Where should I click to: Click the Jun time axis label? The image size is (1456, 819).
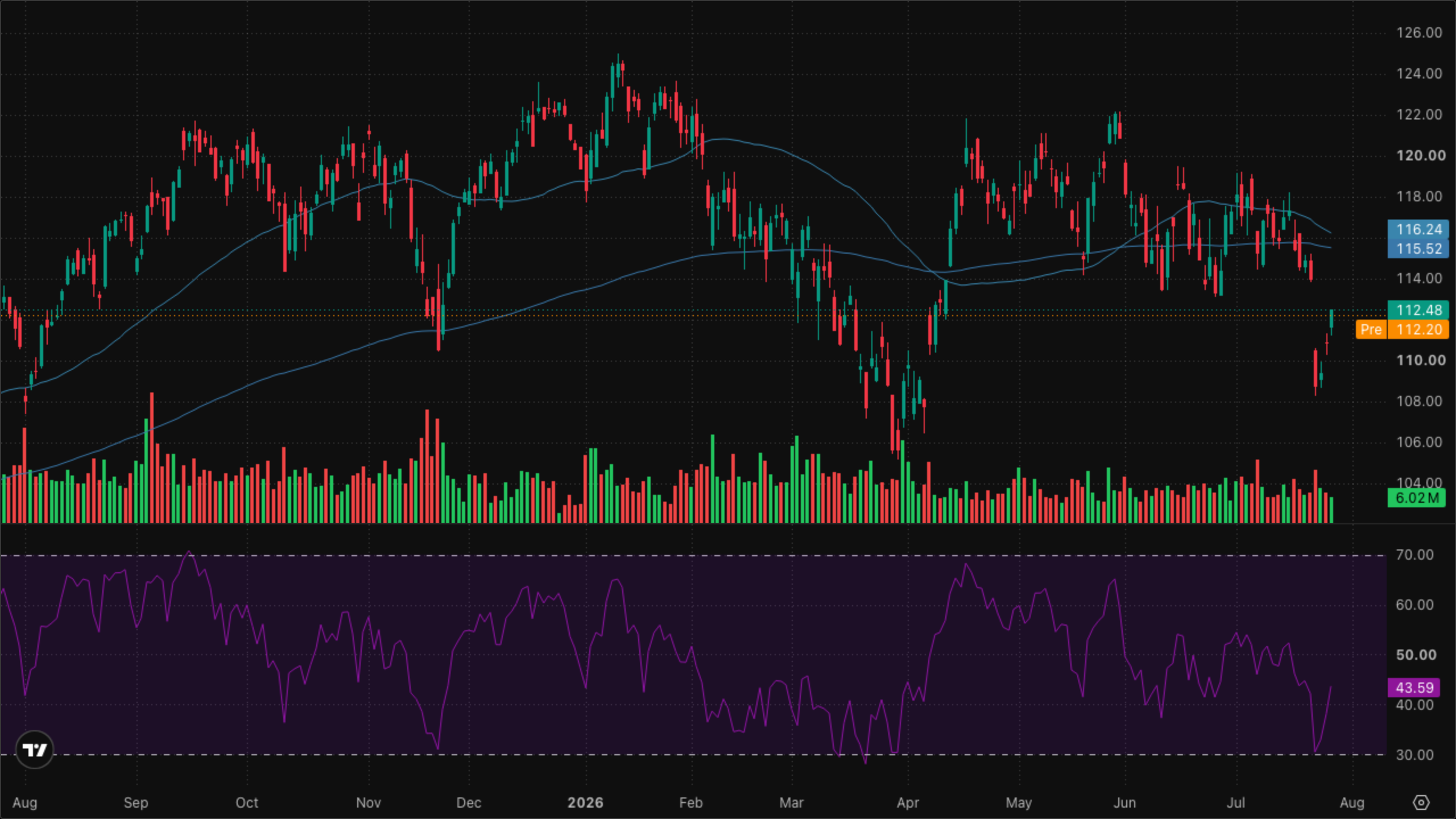[x=1124, y=803]
